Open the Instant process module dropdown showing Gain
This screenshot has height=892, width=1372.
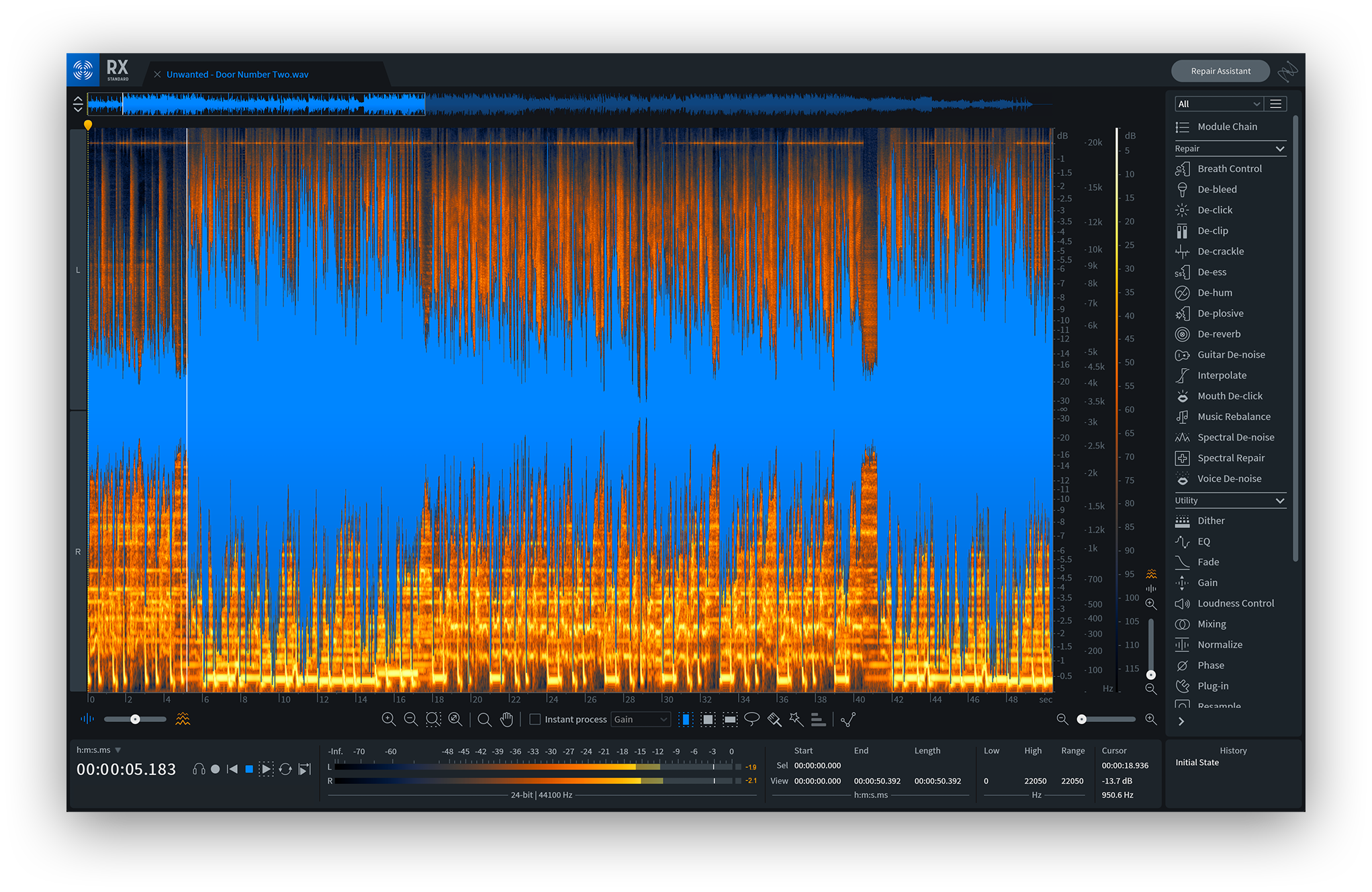coord(640,719)
